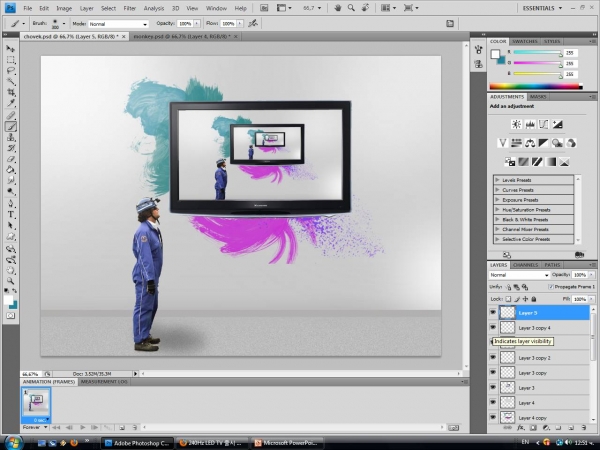Open Forever looping options
This screenshot has width=600, height=450.
click(x=35, y=427)
